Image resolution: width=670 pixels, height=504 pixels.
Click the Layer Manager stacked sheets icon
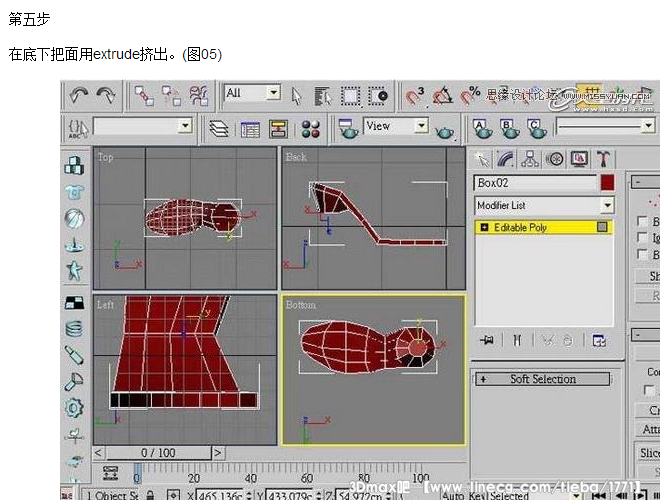click(219, 129)
